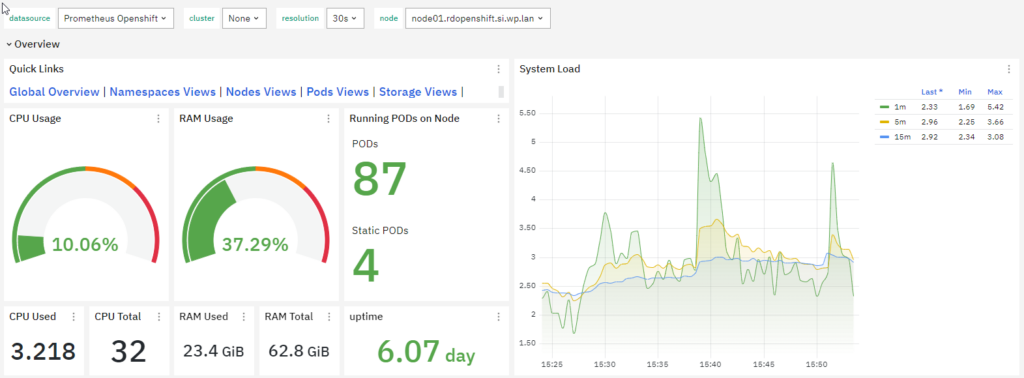Open the Nodes Views link
The width and height of the screenshot is (1024, 378).
click(x=261, y=92)
